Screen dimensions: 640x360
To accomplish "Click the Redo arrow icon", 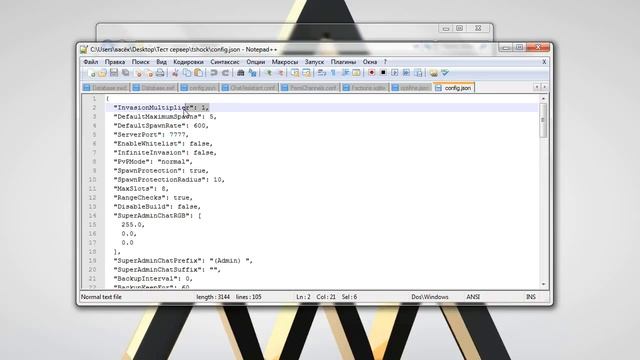I will (225, 73).
